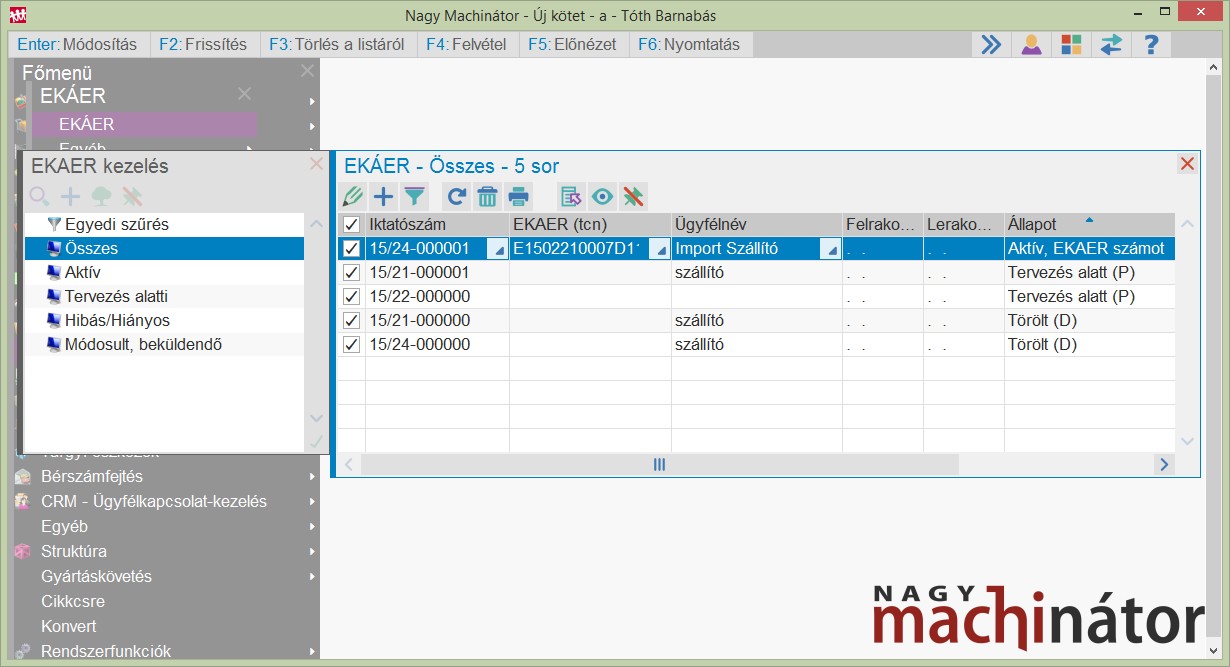Select the Tervezés alatti filter
The width and height of the screenshot is (1230, 667).
pos(164,296)
